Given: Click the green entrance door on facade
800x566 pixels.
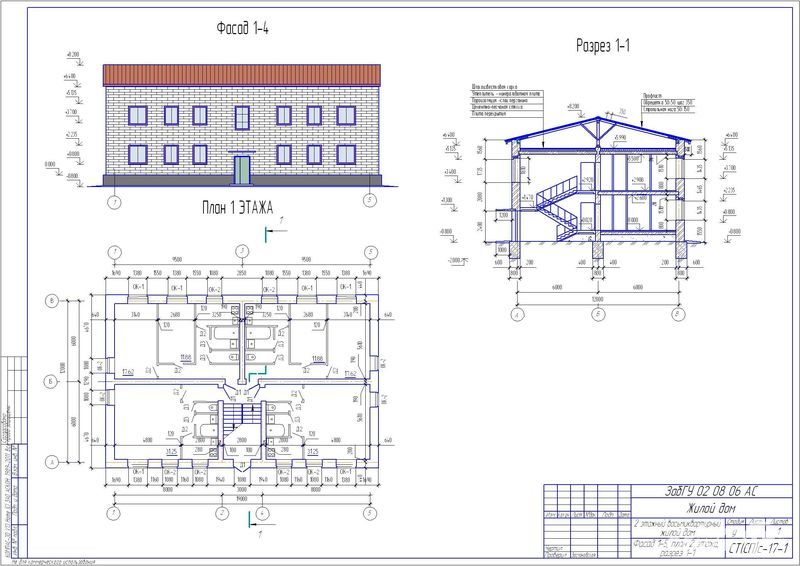Looking at the screenshot, I should click(x=242, y=168).
